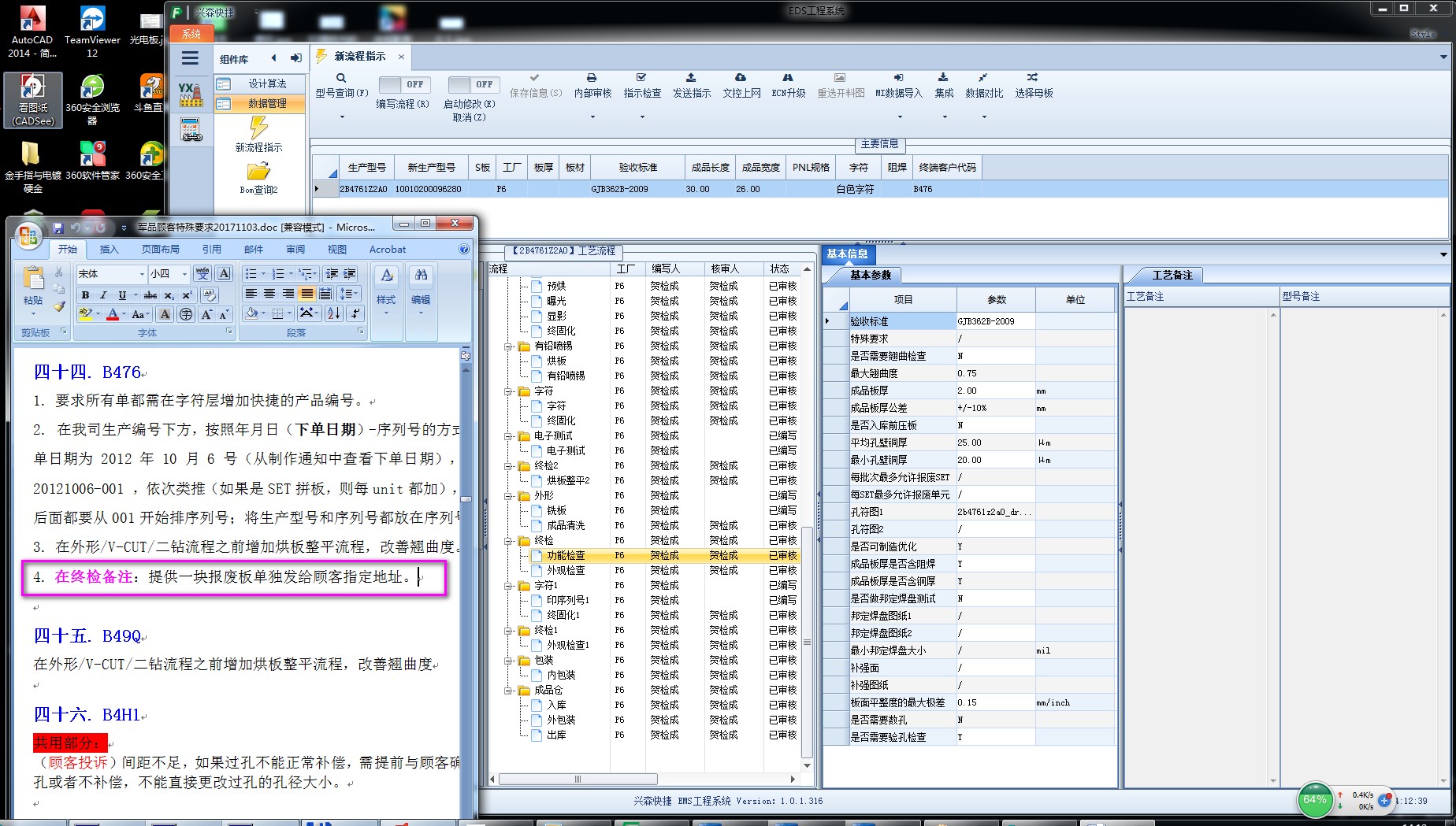Screen dimensions: 1456x826
Task: Click the 验收标准 parameter row
Action: [969, 321]
